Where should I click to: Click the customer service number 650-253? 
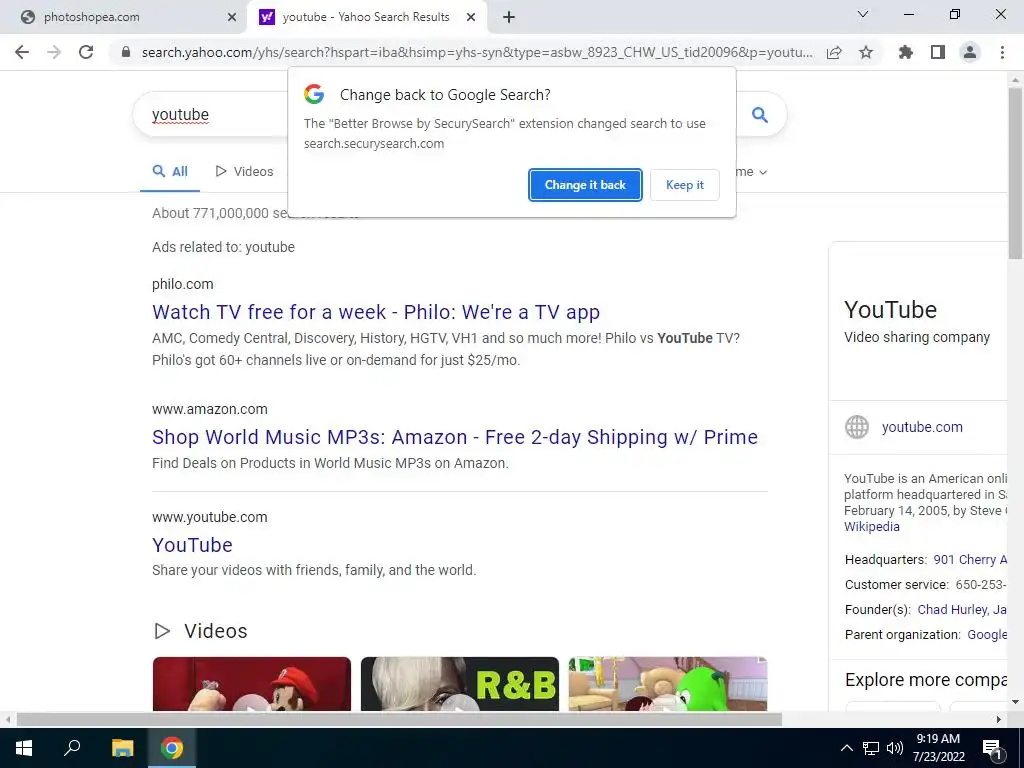coord(981,584)
